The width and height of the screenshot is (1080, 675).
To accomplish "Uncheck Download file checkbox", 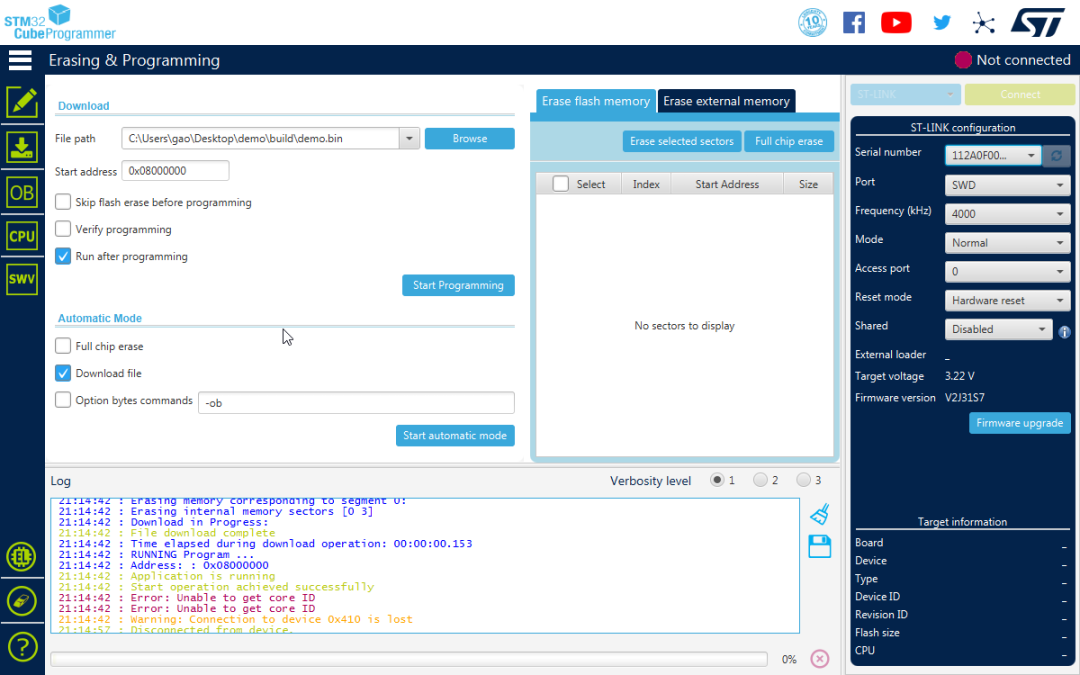I will 63,373.
